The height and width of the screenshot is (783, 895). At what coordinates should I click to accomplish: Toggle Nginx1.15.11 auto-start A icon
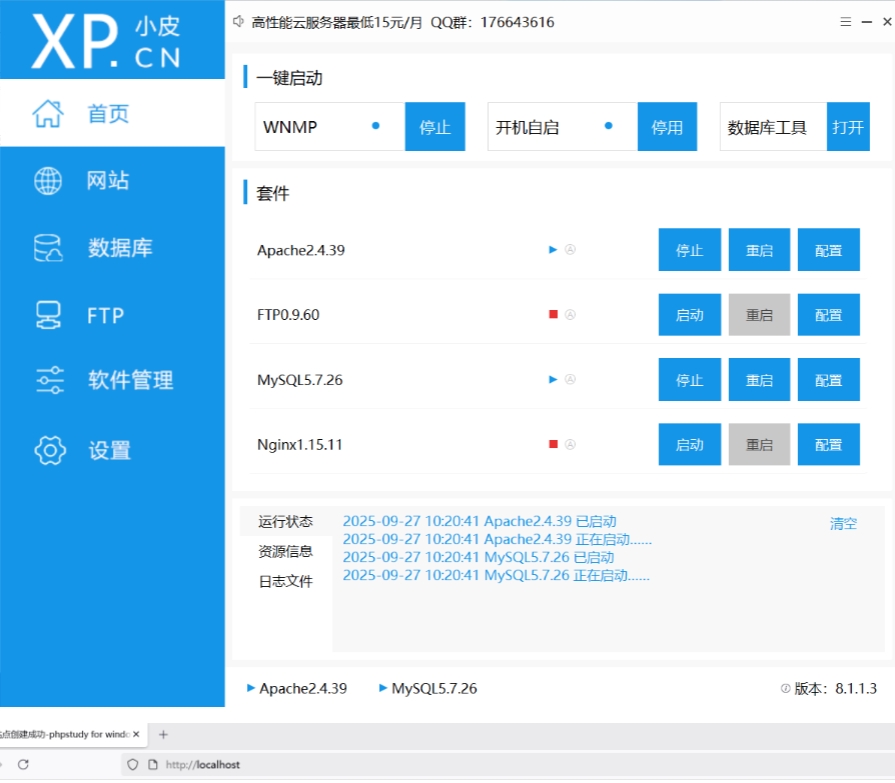tap(570, 444)
